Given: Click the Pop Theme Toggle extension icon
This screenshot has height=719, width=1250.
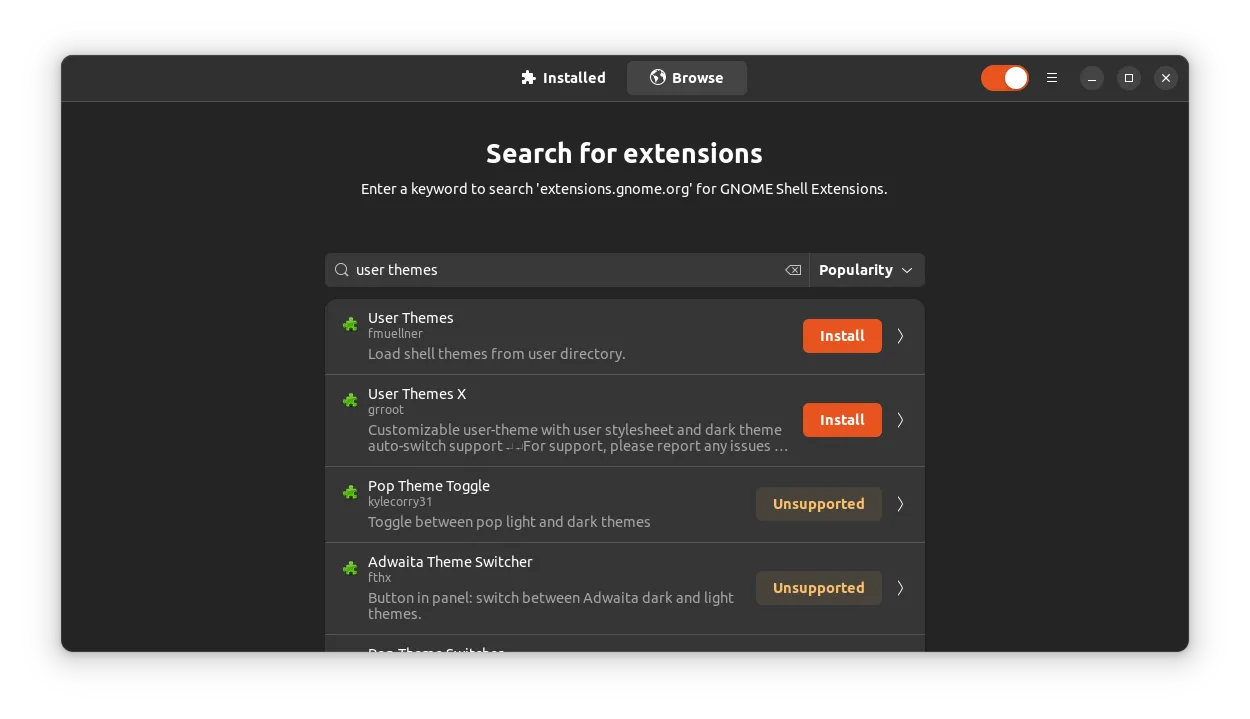Looking at the screenshot, I should pyautogui.click(x=349, y=492).
